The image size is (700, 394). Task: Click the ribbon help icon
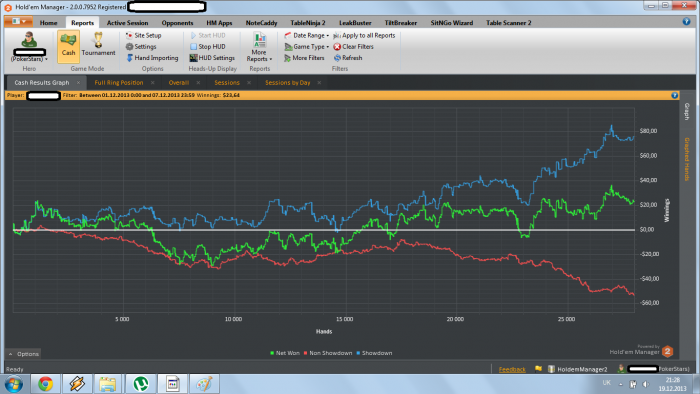coord(686,21)
